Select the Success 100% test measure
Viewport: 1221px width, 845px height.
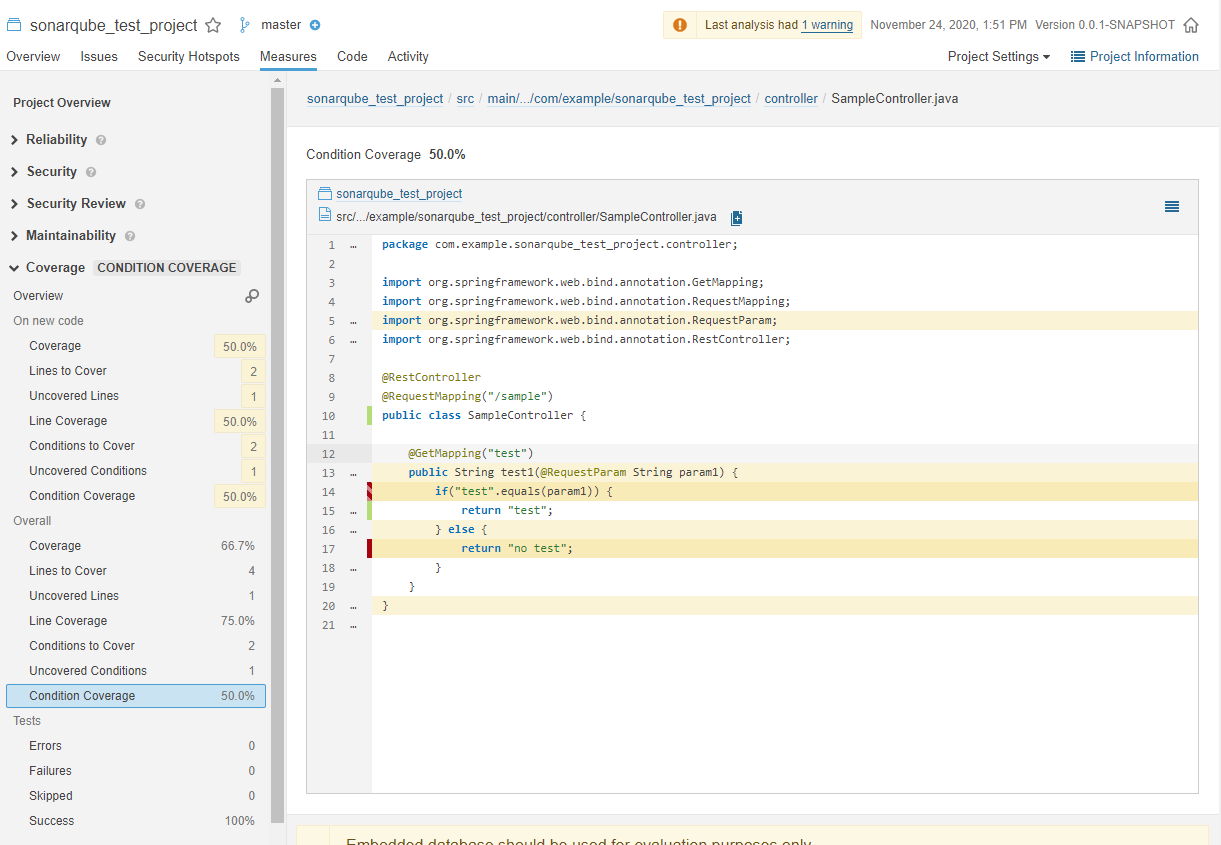click(x=136, y=821)
